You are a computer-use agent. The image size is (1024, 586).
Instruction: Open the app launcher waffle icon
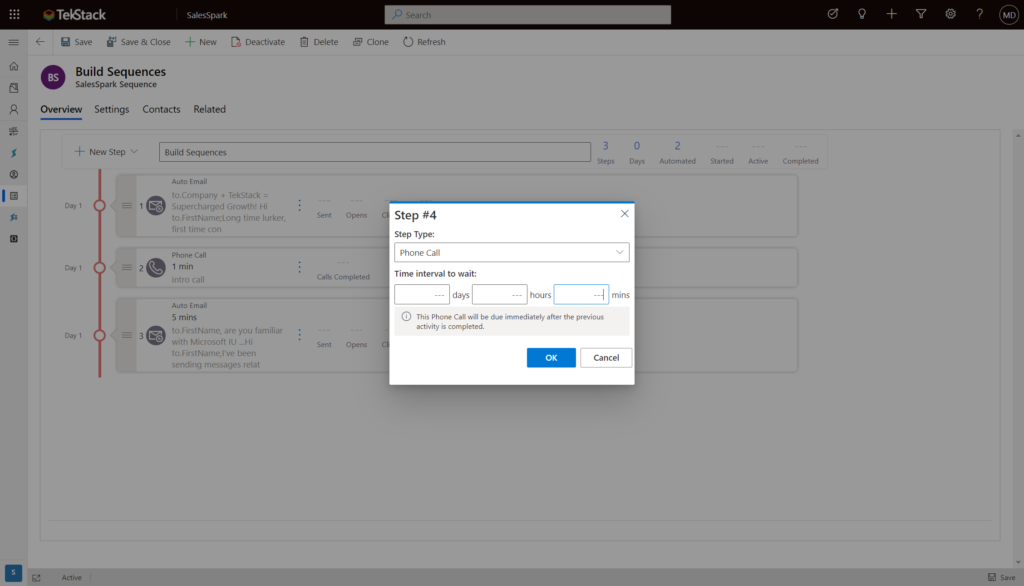coord(14,14)
